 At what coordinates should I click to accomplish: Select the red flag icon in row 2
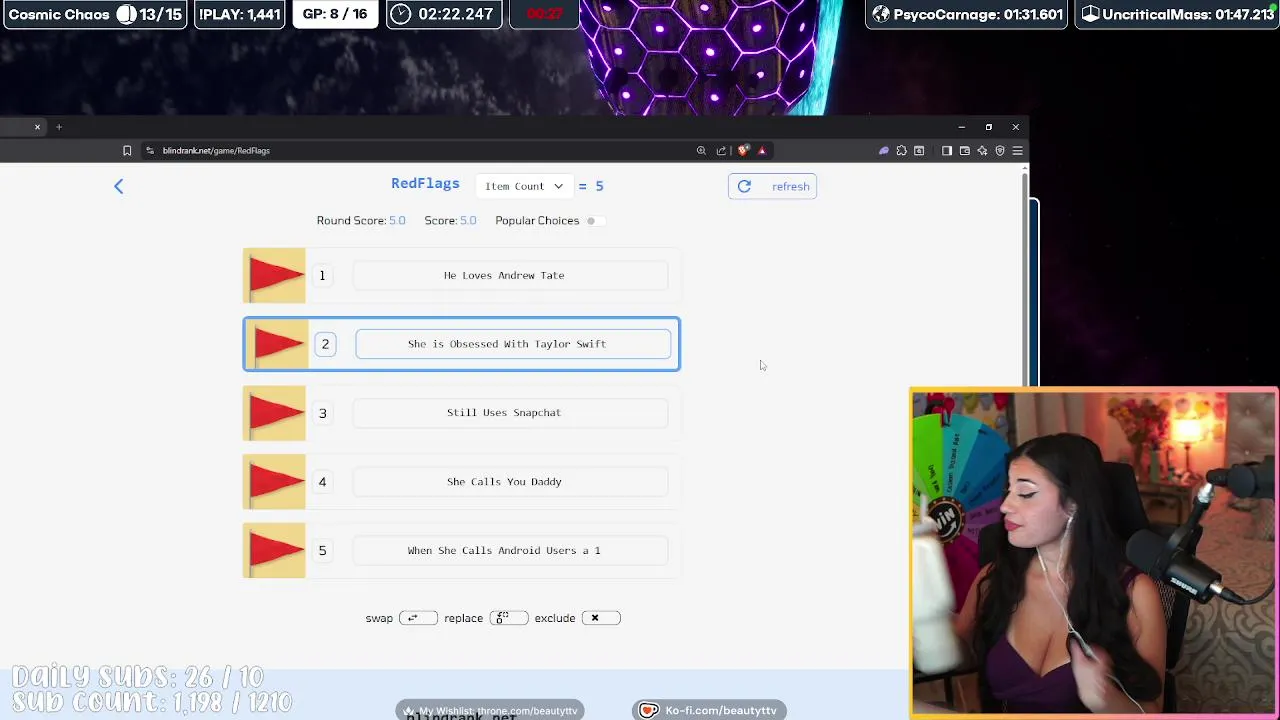click(x=277, y=344)
